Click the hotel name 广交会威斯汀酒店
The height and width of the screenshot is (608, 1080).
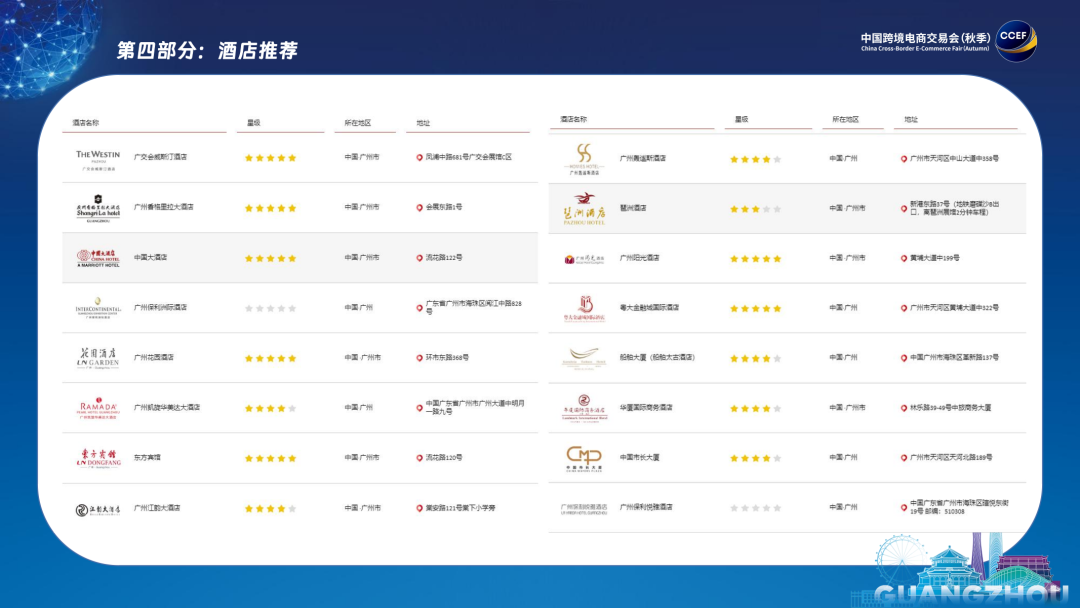point(160,157)
